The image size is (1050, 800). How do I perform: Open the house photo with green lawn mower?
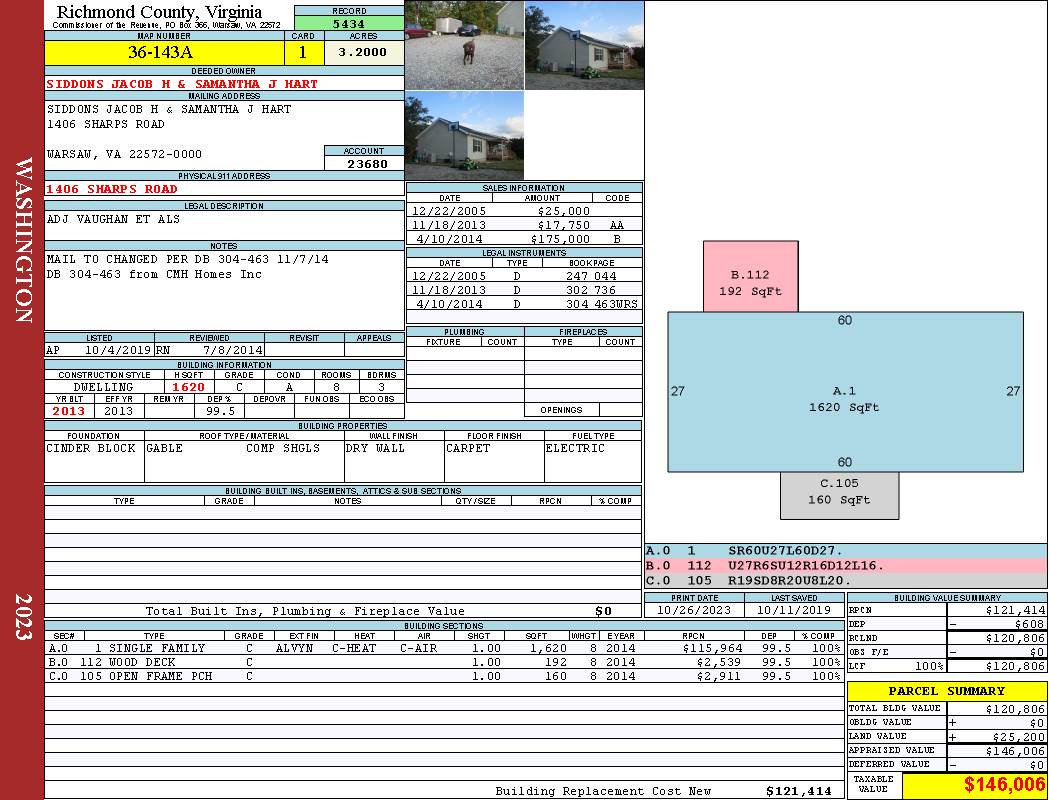[584, 45]
